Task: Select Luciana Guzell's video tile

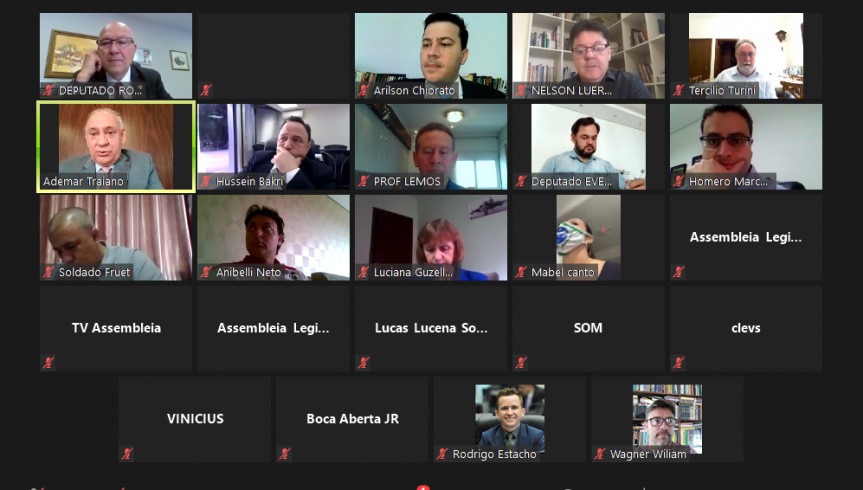Action: 431,237
